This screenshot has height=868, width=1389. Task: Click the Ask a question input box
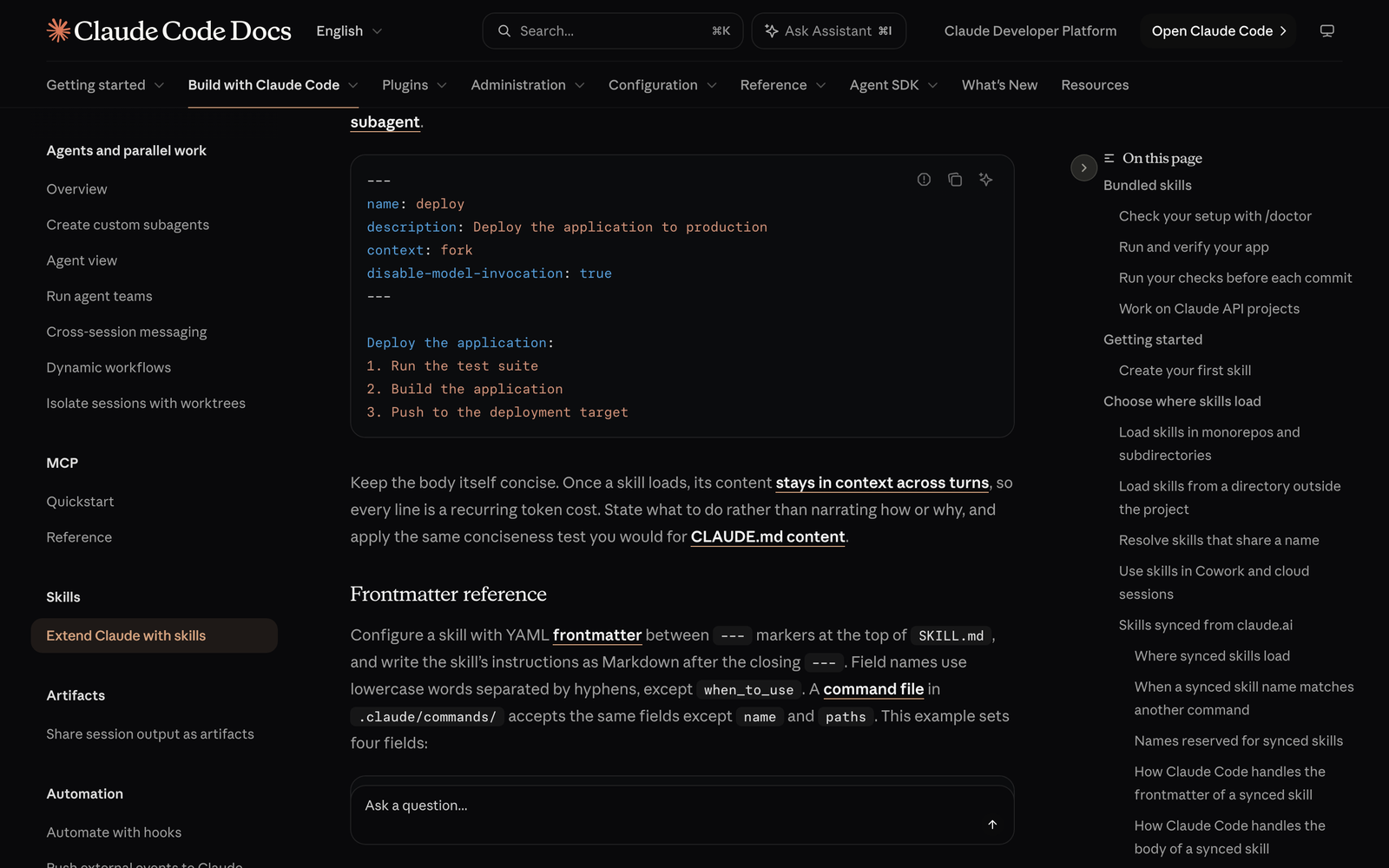point(682,815)
